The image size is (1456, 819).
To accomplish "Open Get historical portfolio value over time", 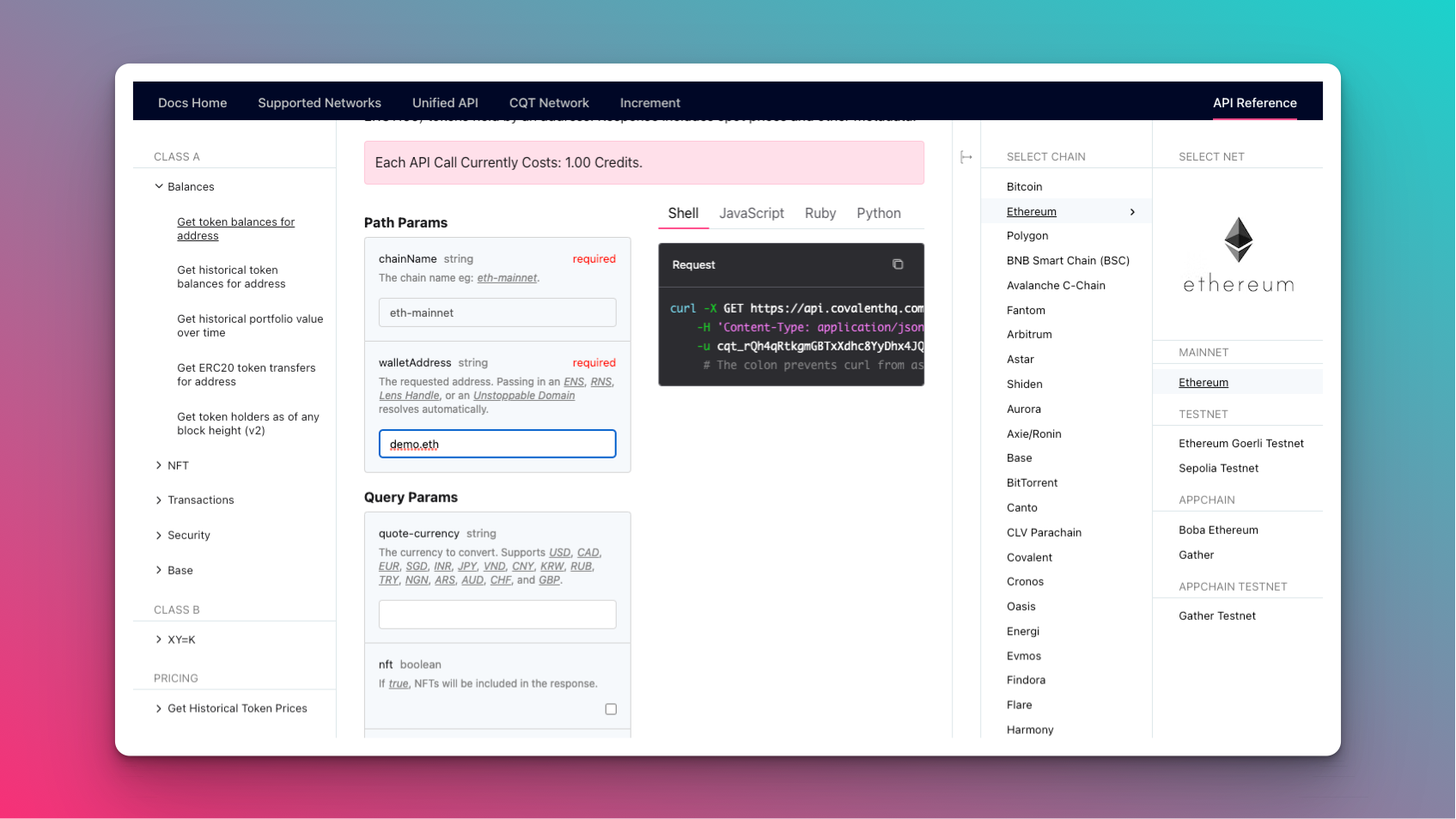I will tap(250, 325).
